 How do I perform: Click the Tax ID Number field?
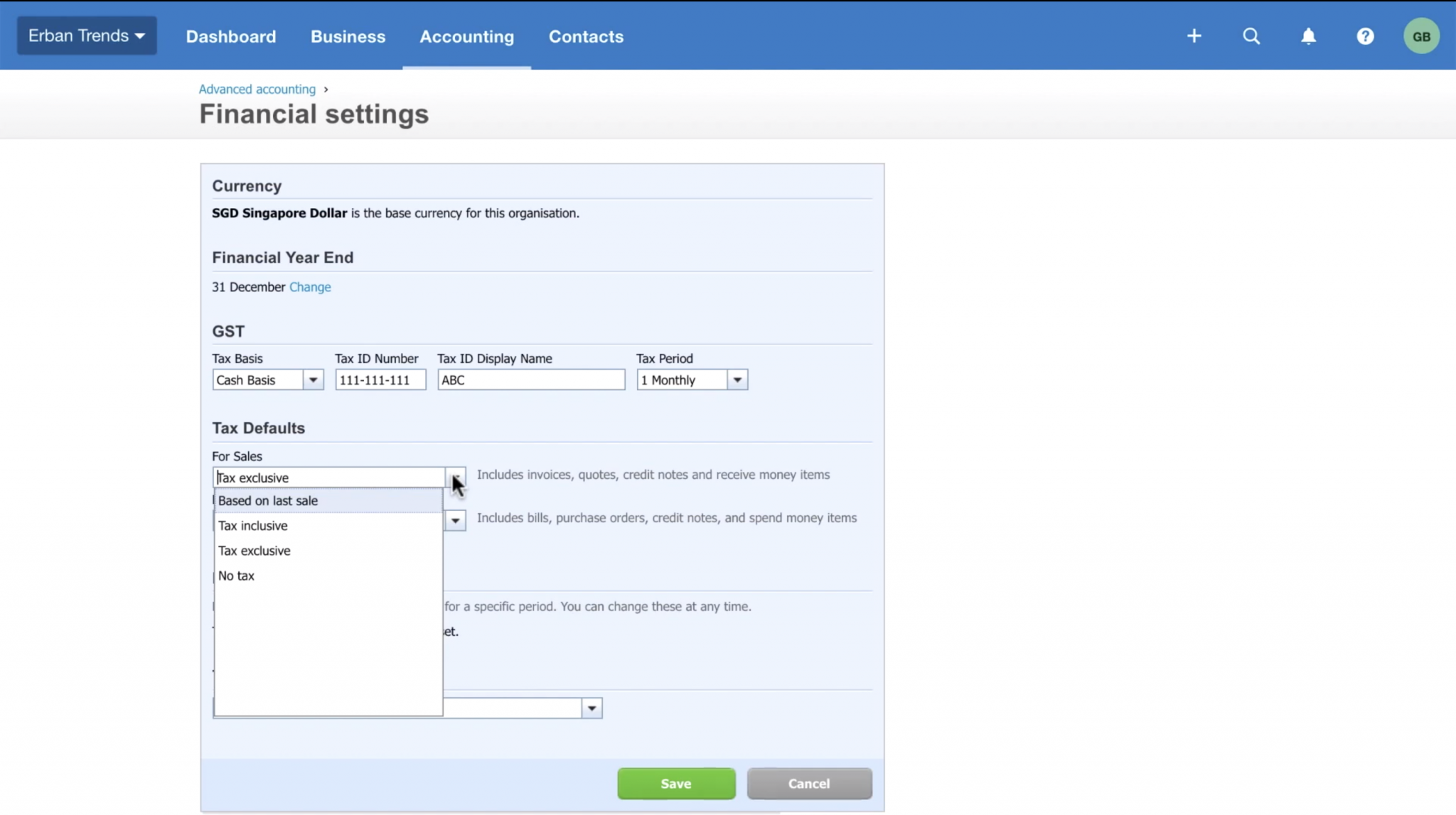pyautogui.click(x=379, y=379)
